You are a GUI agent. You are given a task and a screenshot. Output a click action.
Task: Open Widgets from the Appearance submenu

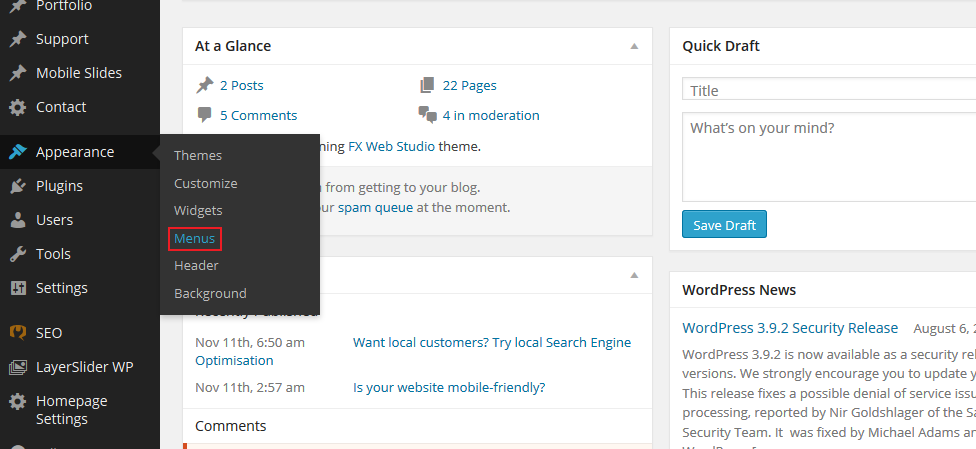pos(198,210)
